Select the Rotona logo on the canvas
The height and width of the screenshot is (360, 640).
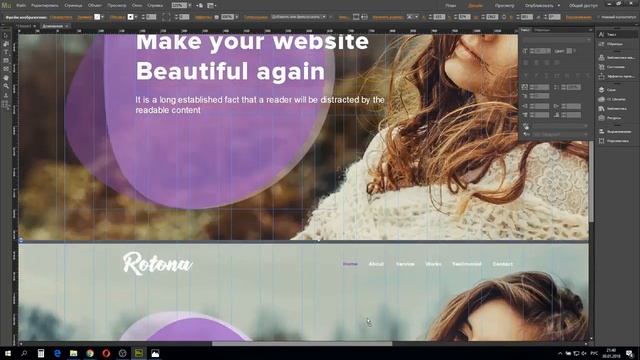[158, 263]
